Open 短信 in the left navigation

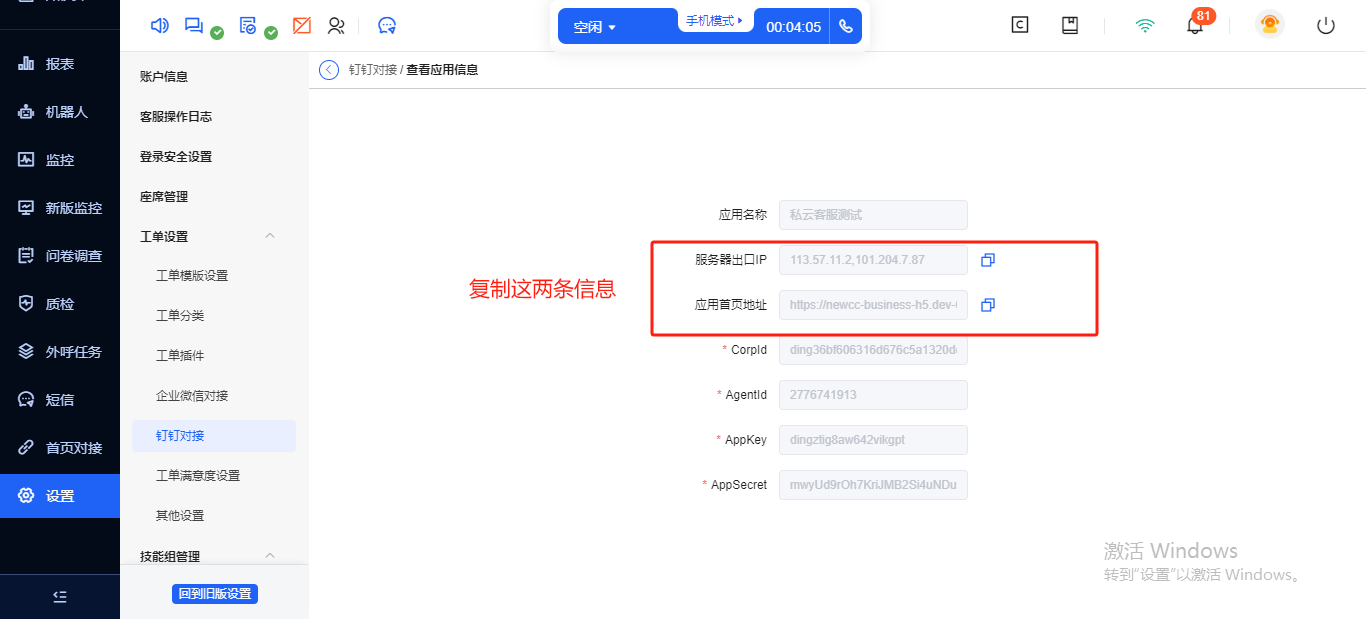click(x=60, y=400)
